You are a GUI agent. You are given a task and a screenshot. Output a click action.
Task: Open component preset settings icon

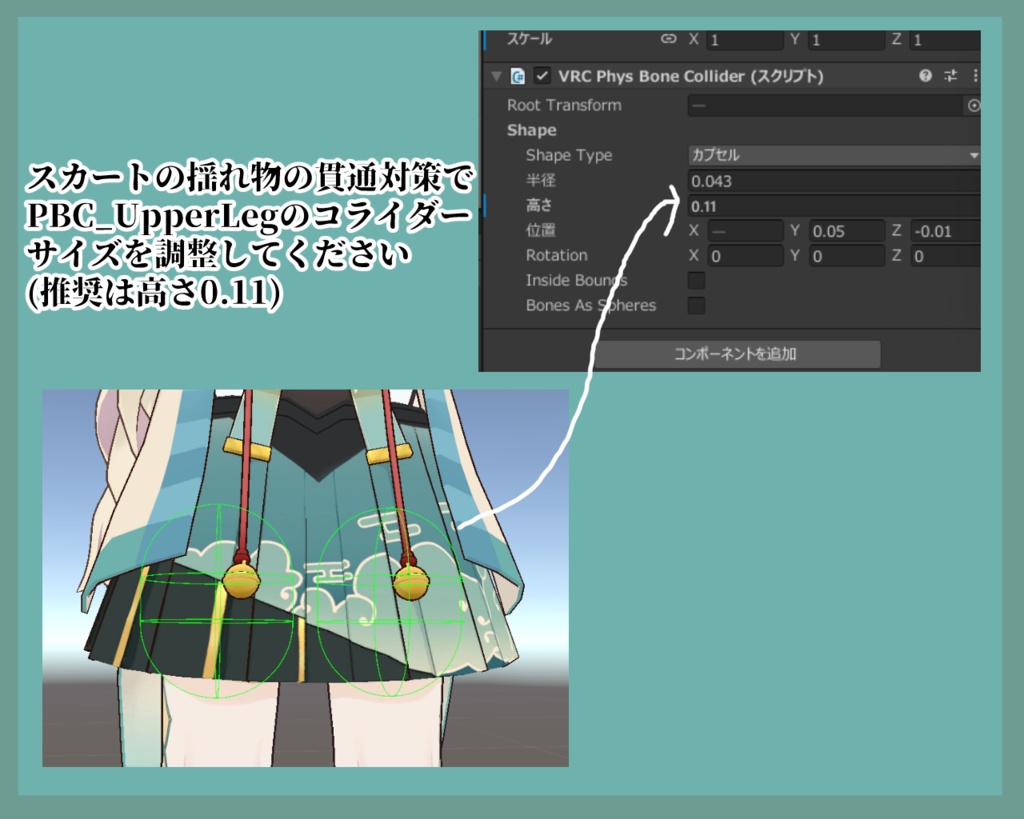click(951, 76)
